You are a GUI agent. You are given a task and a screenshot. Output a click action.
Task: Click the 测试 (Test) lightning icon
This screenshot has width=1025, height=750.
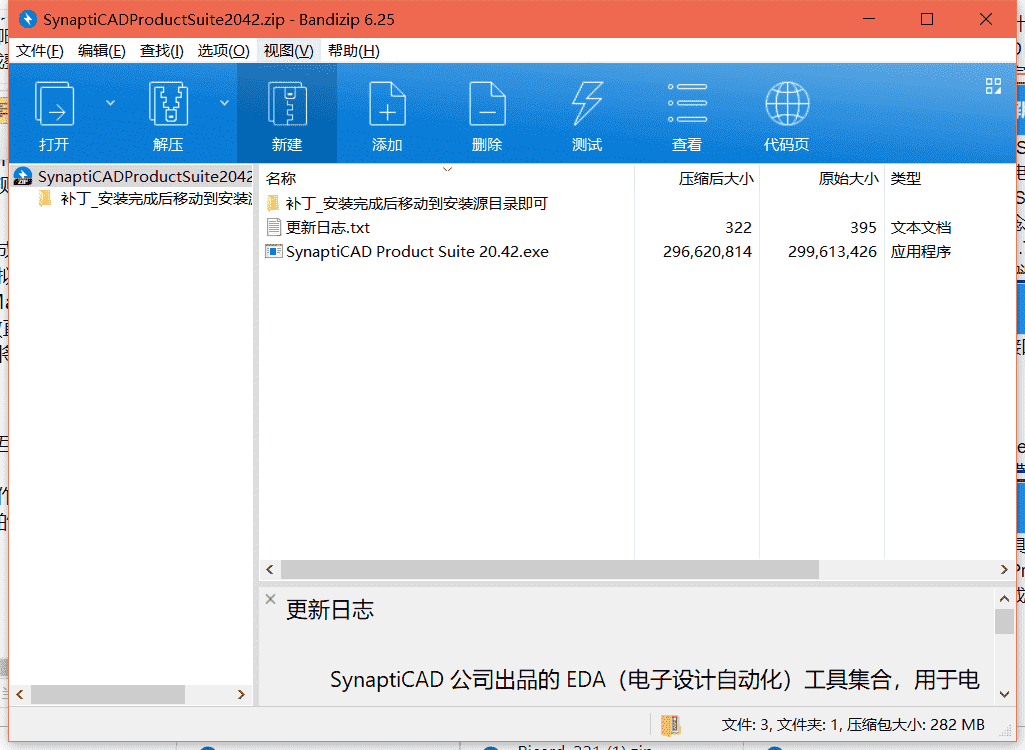click(x=587, y=103)
